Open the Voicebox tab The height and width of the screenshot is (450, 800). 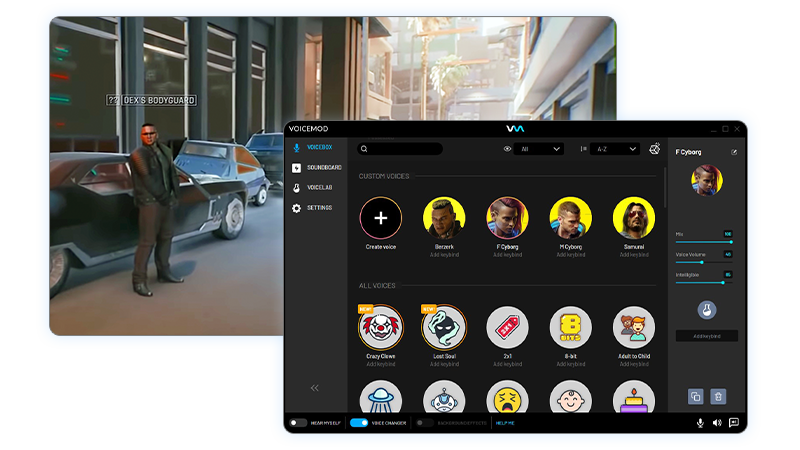314,147
